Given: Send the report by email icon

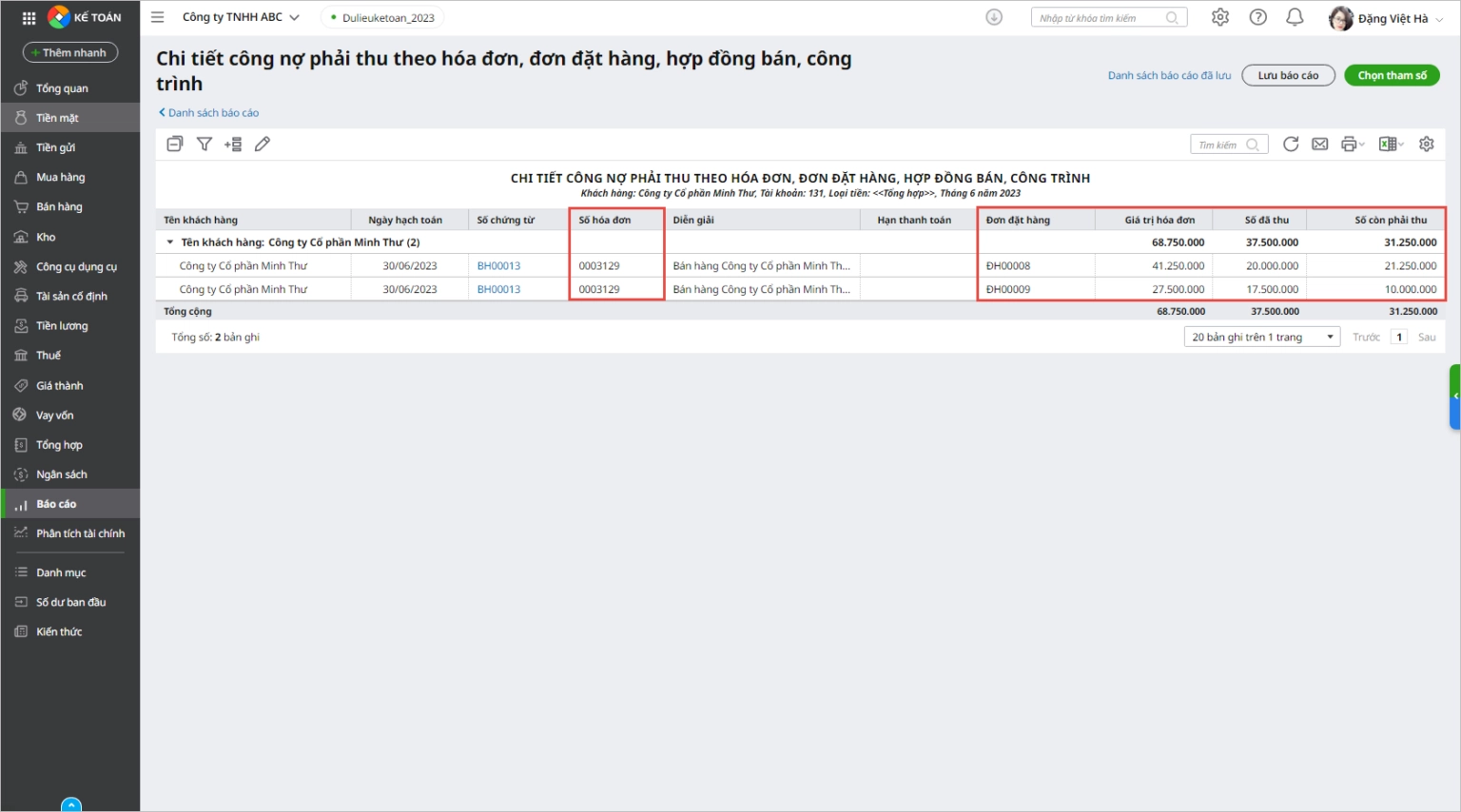Looking at the screenshot, I should point(1320,145).
